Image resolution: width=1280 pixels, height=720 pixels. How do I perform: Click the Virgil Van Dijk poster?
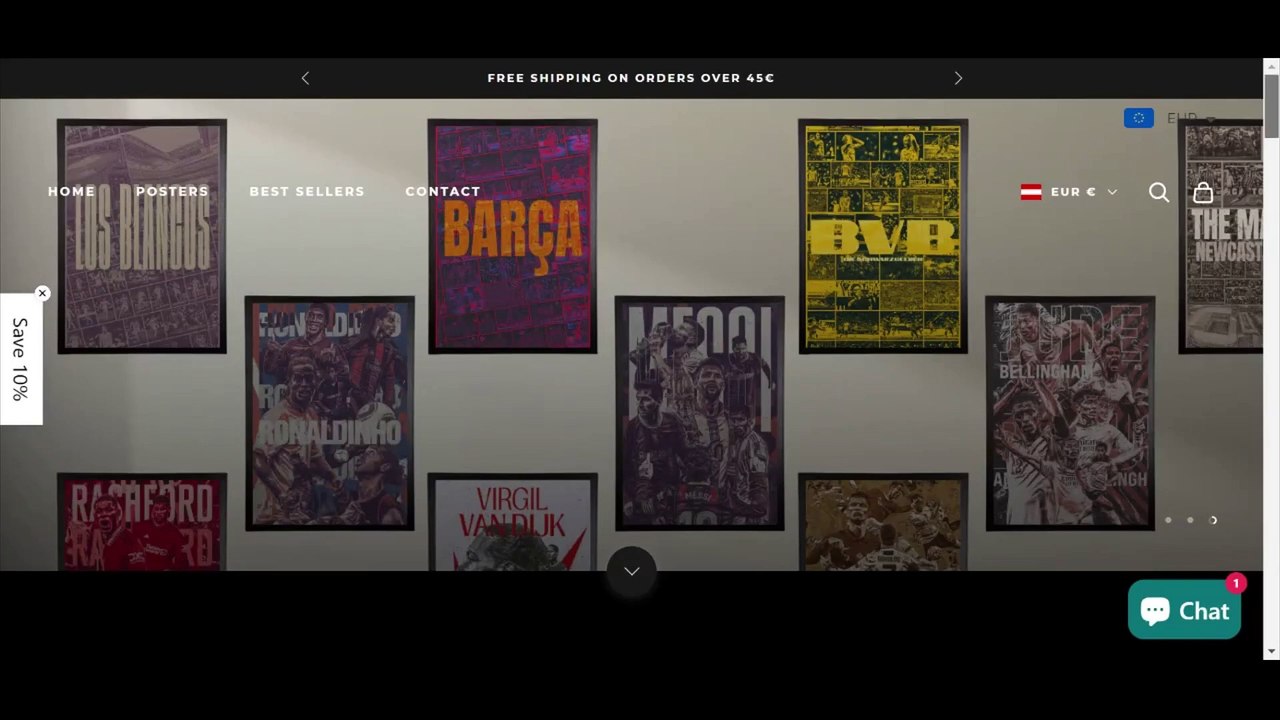(512, 522)
